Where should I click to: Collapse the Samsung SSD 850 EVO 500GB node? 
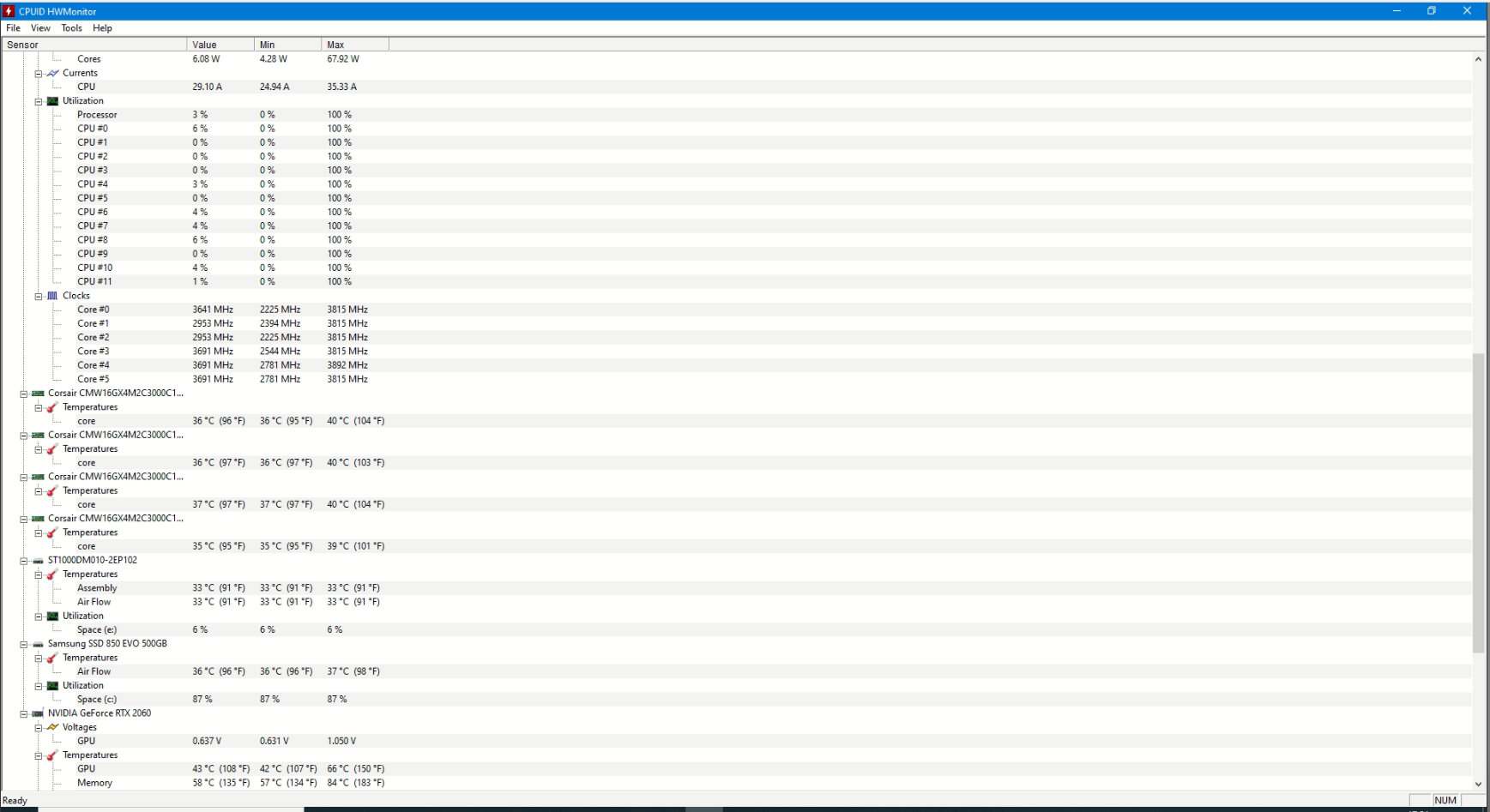pyautogui.click(x=24, y=644)
